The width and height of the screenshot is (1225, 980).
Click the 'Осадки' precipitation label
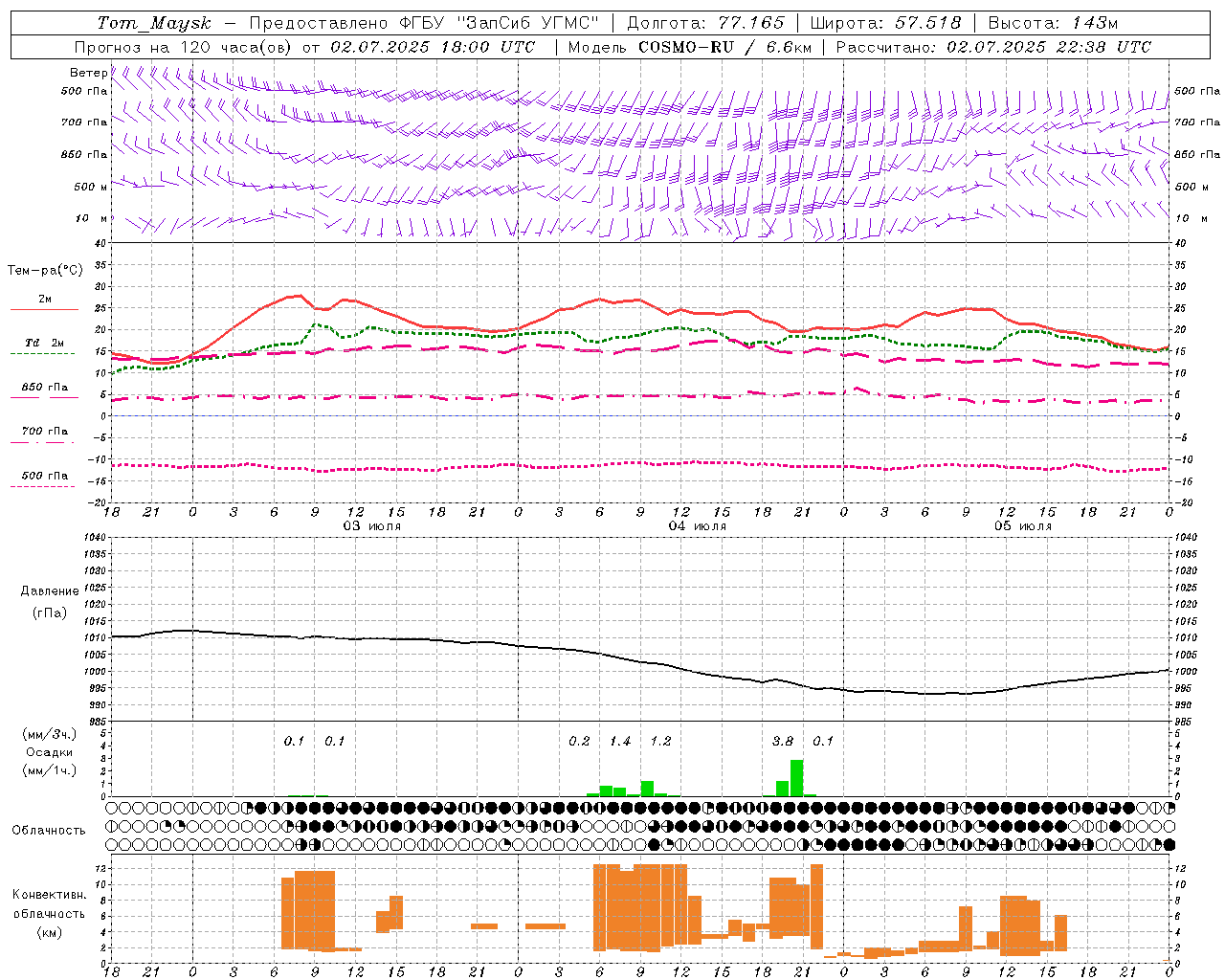[49, 752]
